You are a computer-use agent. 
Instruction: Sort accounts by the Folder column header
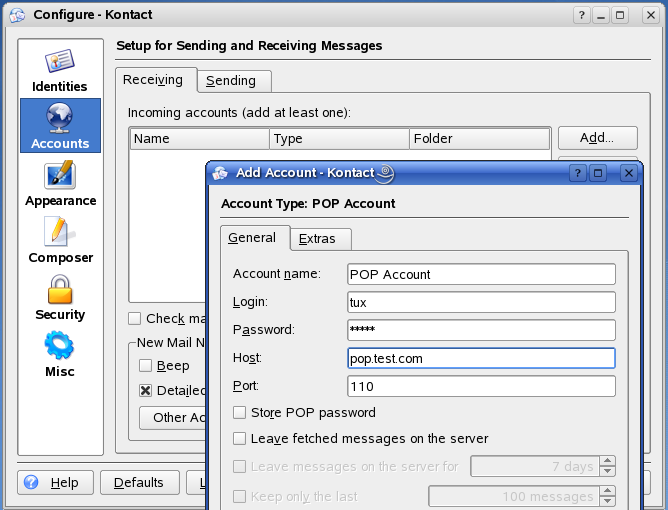click(x=480, y=139)
